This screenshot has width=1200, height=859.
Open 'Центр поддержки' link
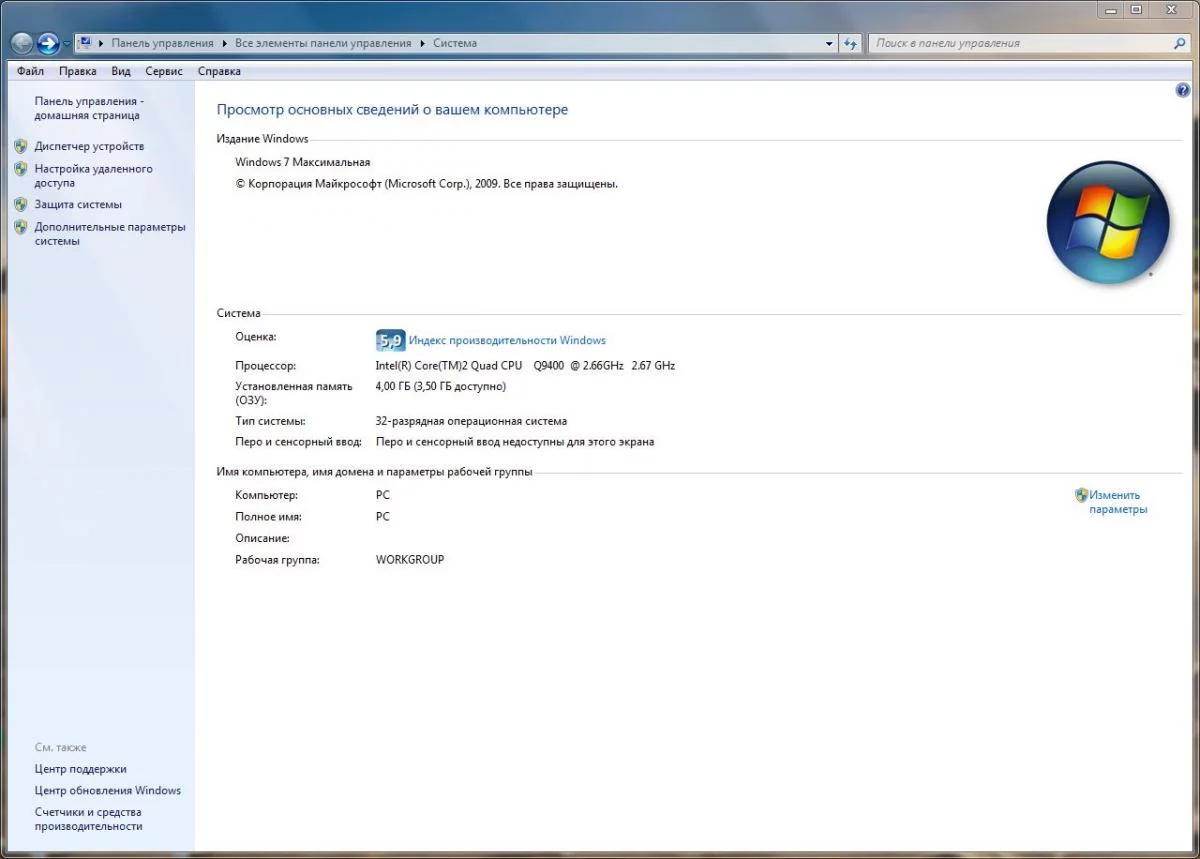point(80,769)
